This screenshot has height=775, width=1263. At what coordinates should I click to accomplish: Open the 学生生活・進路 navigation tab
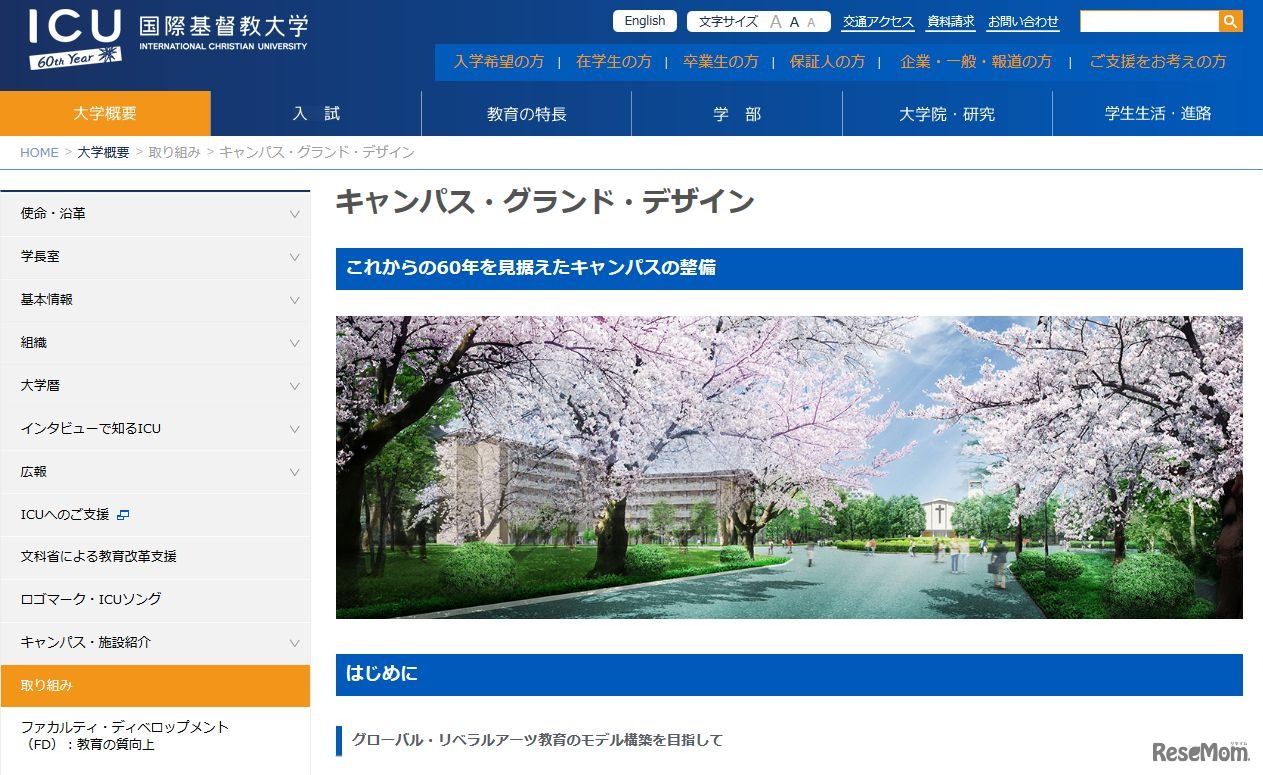tap(1157, 114)
